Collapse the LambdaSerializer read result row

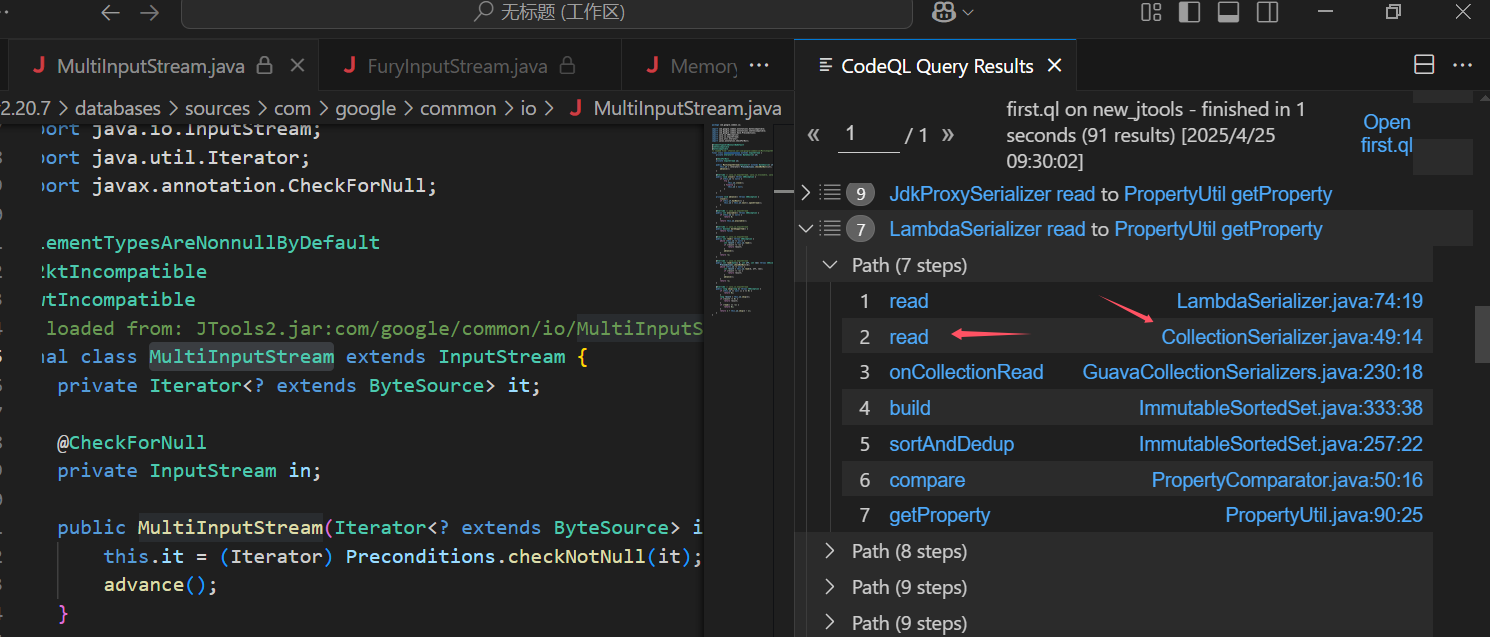coord(807,229)
